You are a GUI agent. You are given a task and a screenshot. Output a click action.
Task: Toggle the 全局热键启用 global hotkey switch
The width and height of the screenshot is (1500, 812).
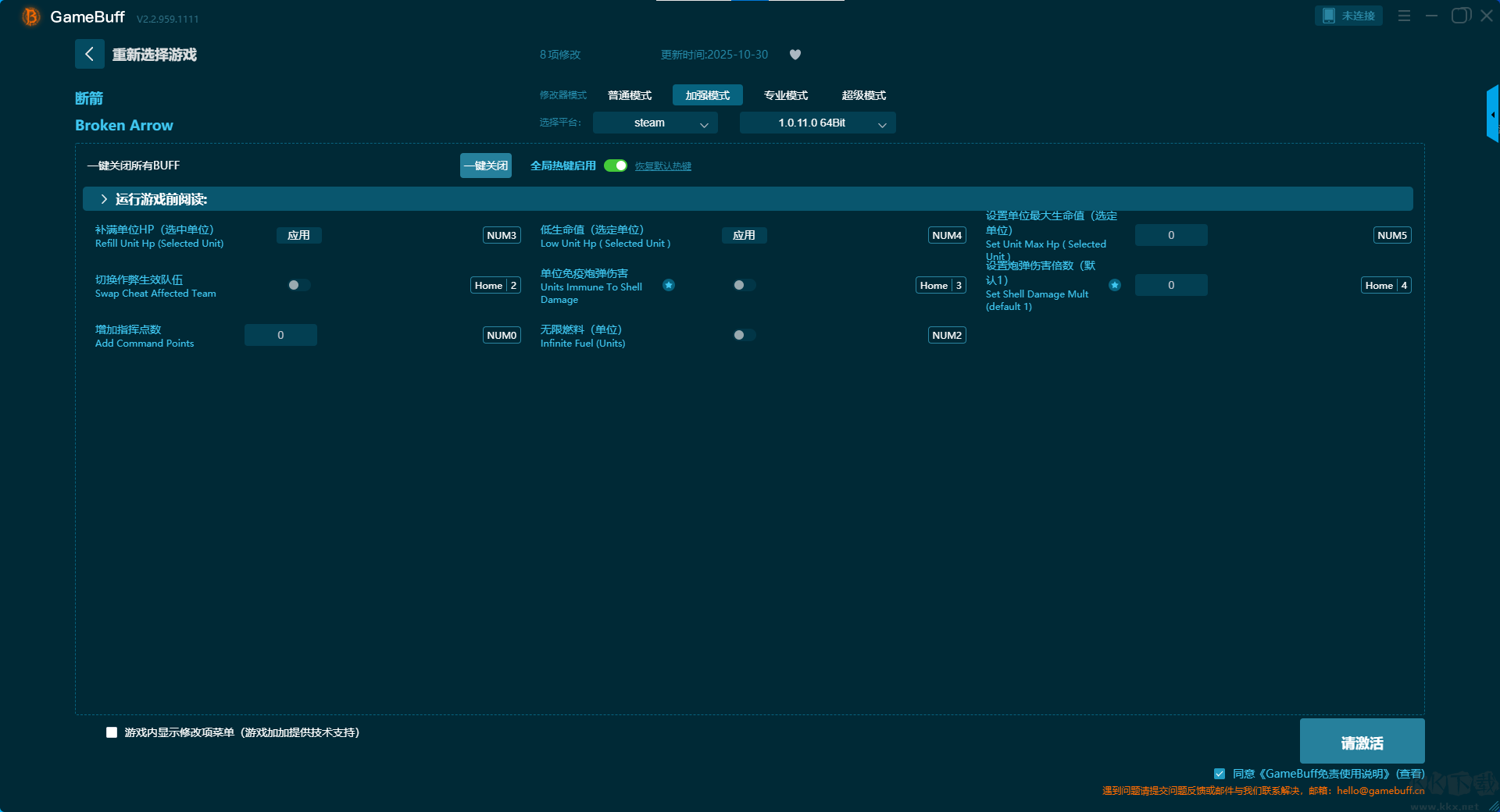(x=616, y=166)
